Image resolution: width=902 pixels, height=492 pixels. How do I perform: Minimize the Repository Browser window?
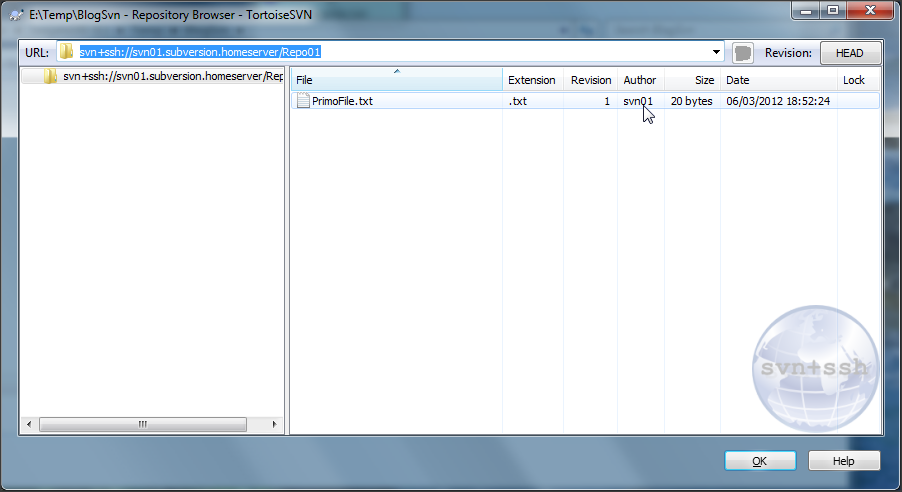(x=806, y=10)
